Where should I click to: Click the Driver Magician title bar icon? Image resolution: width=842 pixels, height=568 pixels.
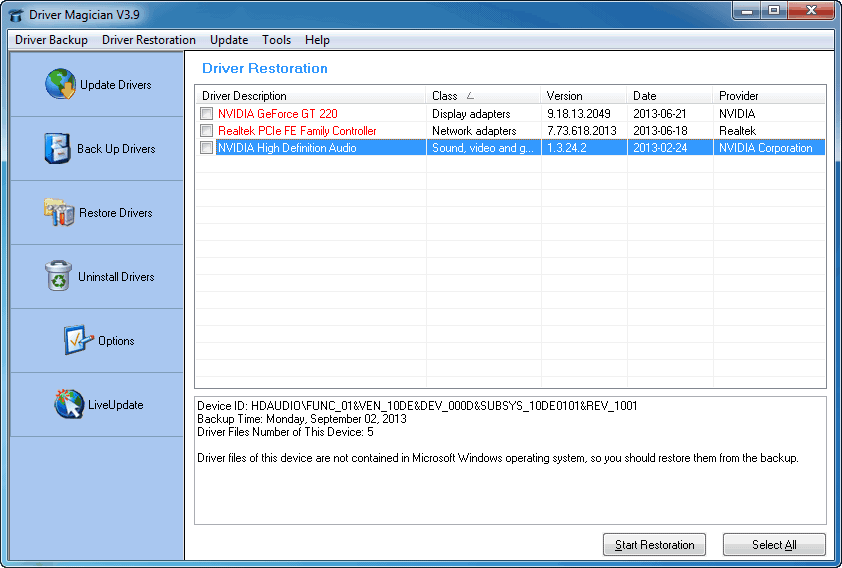coord(15,14)
